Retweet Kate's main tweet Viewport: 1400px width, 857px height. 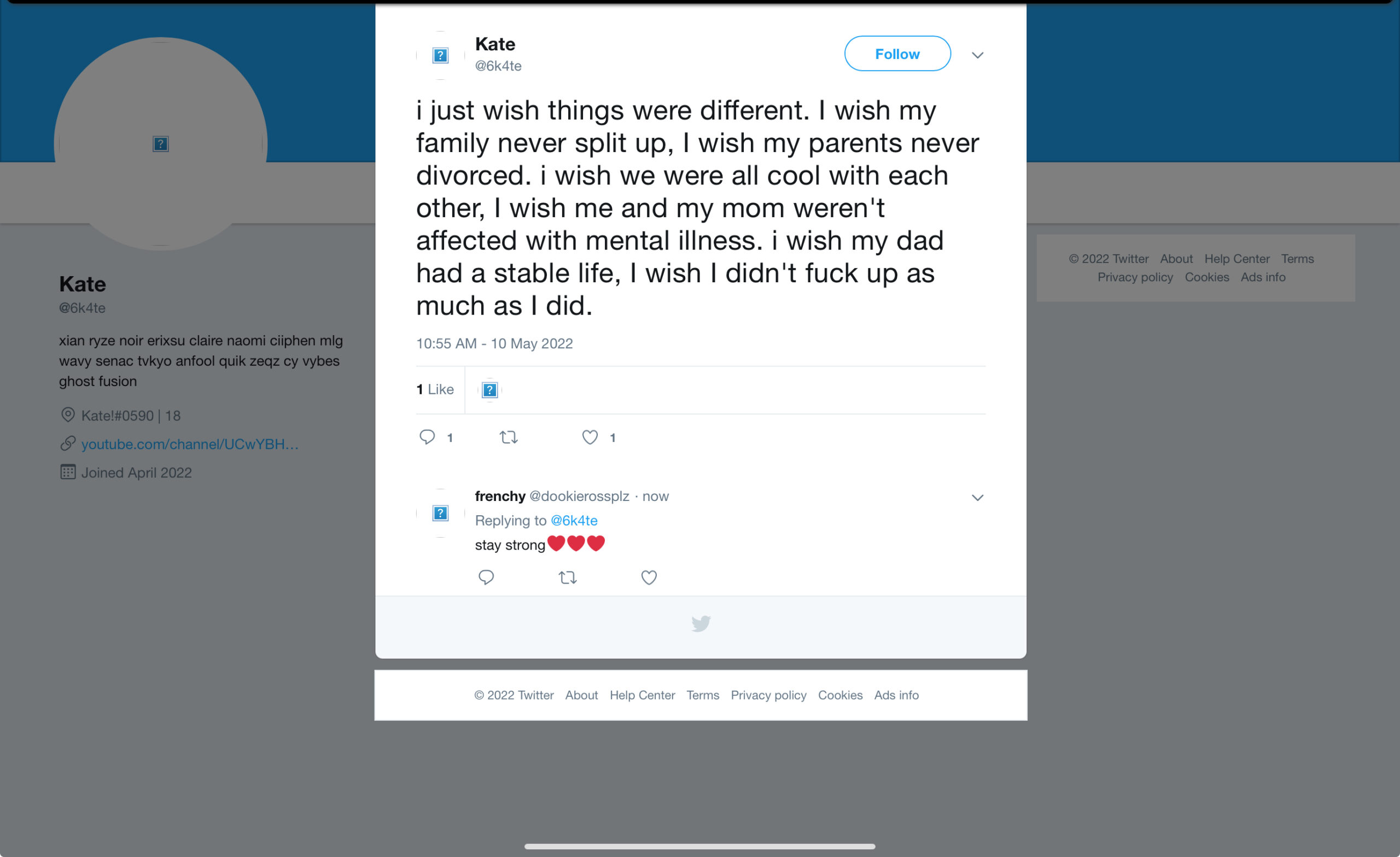509,437
